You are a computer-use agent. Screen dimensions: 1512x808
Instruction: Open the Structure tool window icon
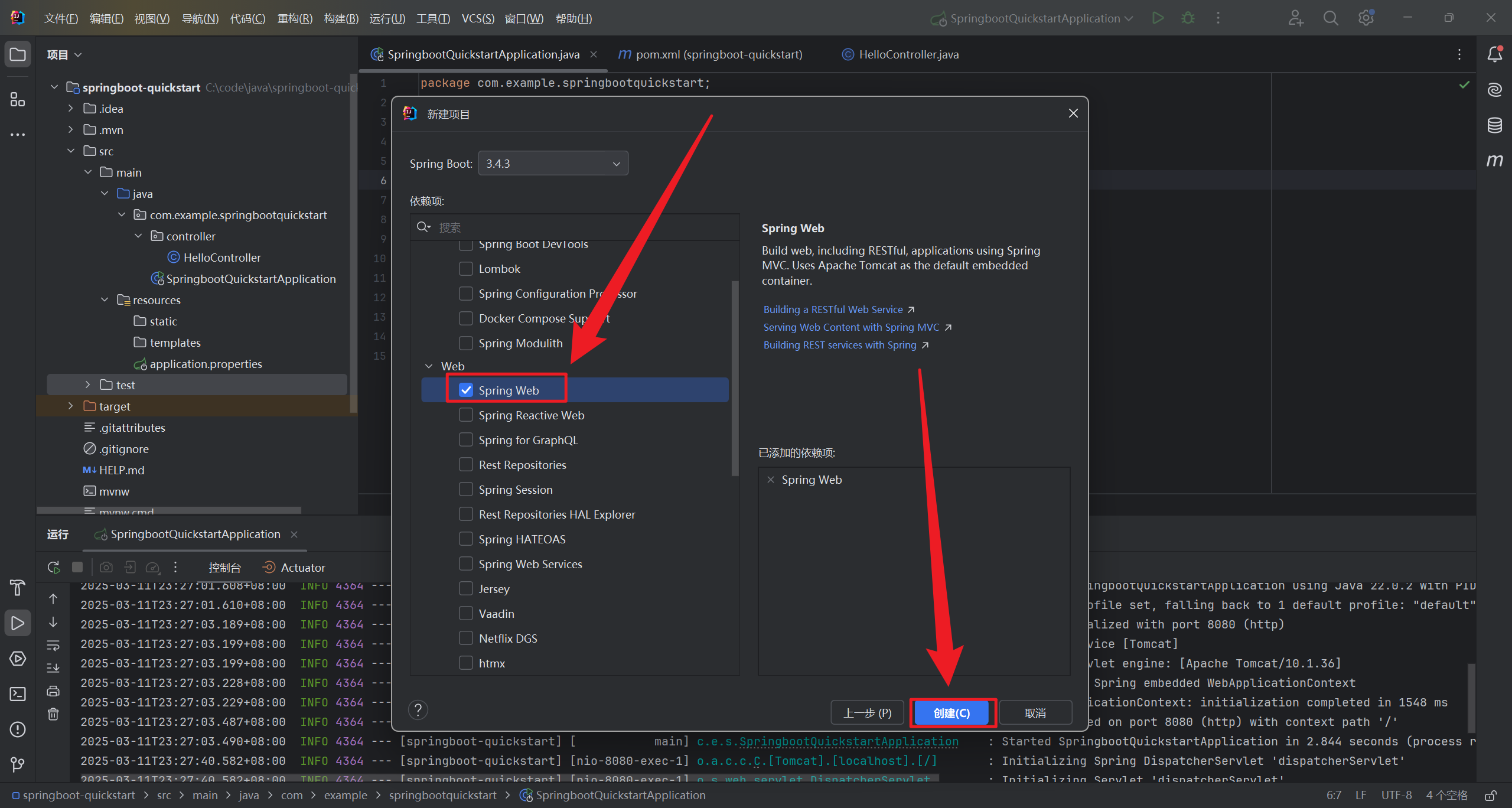[18, 99]
